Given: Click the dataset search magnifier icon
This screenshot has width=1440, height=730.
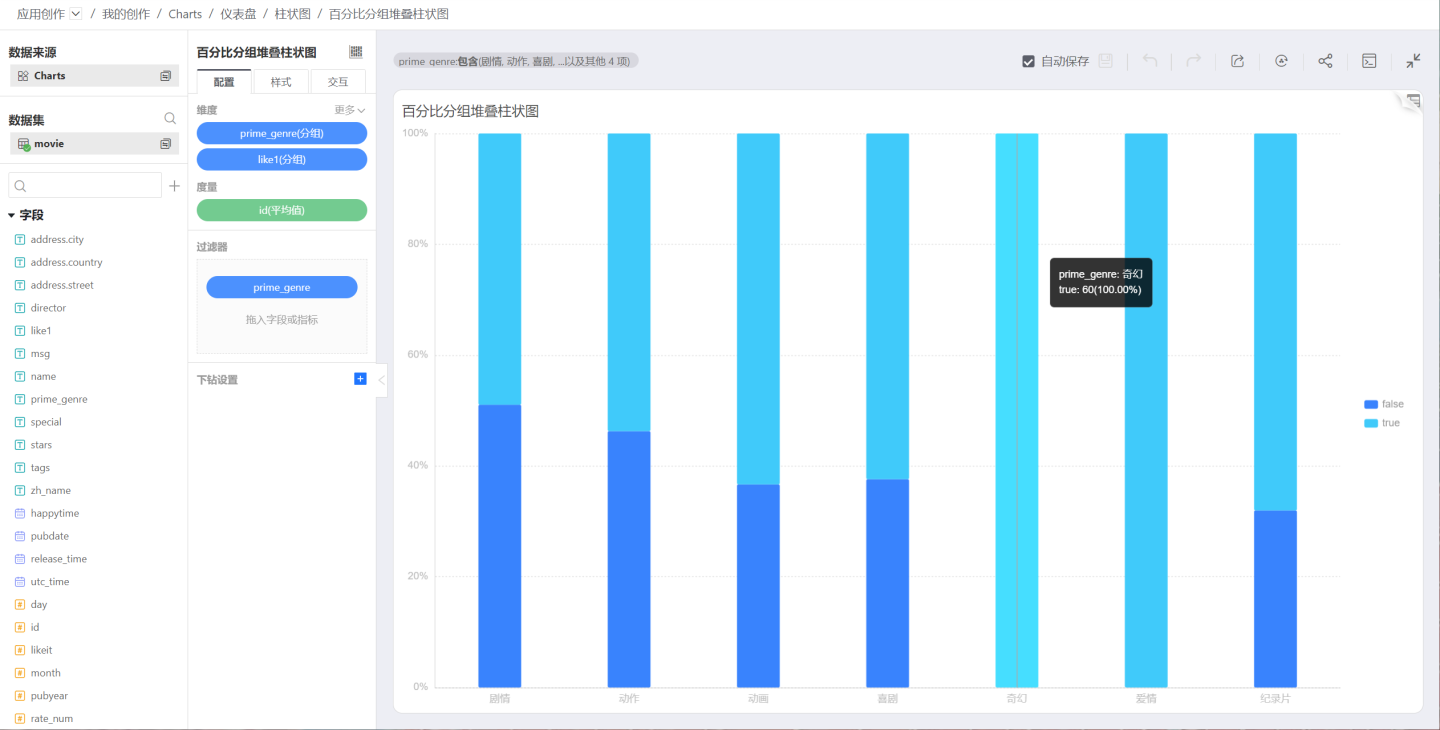Looking at the screenshot, I should [170, 119].
